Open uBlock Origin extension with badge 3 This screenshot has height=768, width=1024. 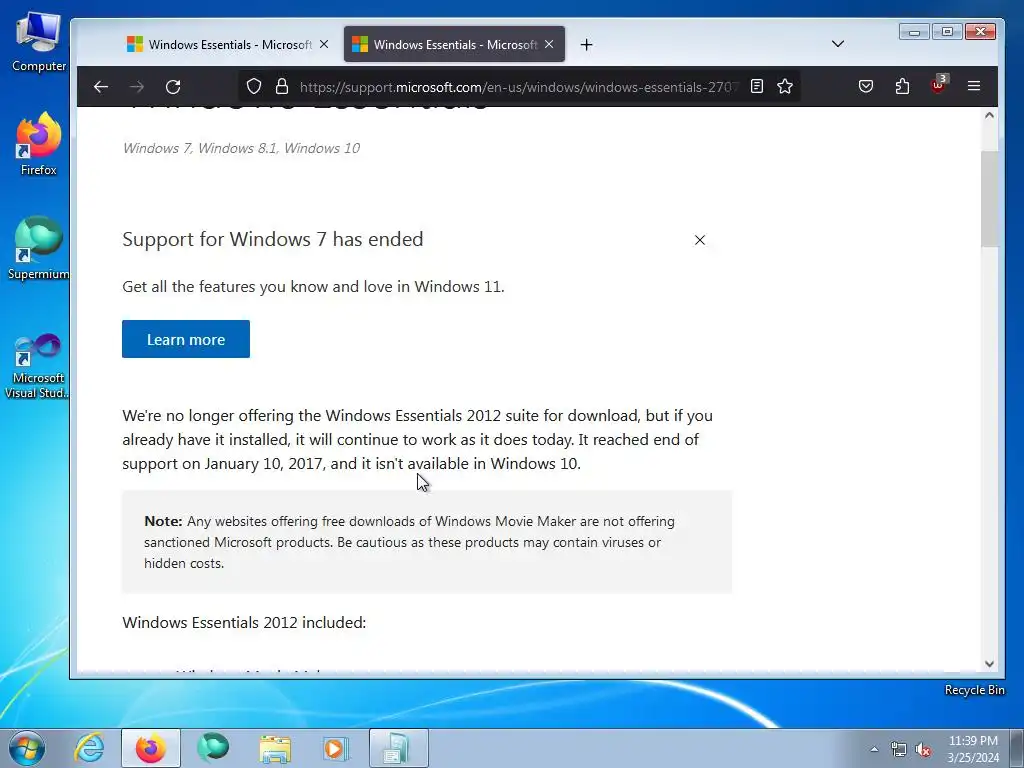pyautogui.click(x=938, y=86)
